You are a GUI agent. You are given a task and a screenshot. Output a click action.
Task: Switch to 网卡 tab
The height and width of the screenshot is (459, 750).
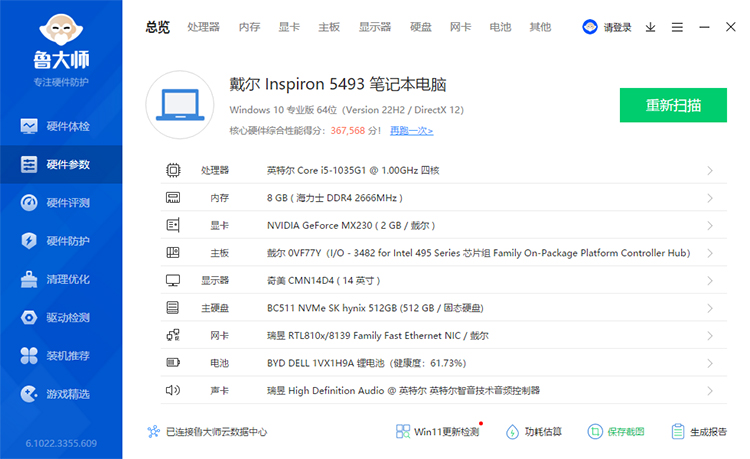461,27
